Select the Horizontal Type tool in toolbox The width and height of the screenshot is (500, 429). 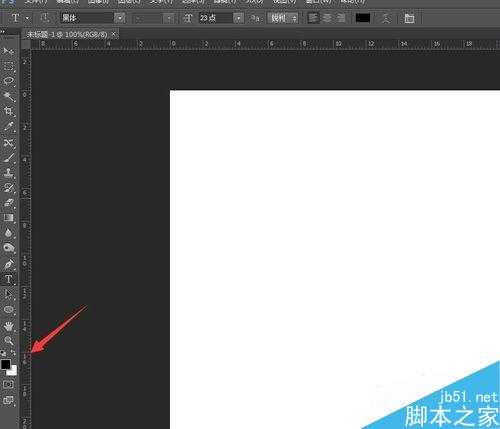coord(9,279)
